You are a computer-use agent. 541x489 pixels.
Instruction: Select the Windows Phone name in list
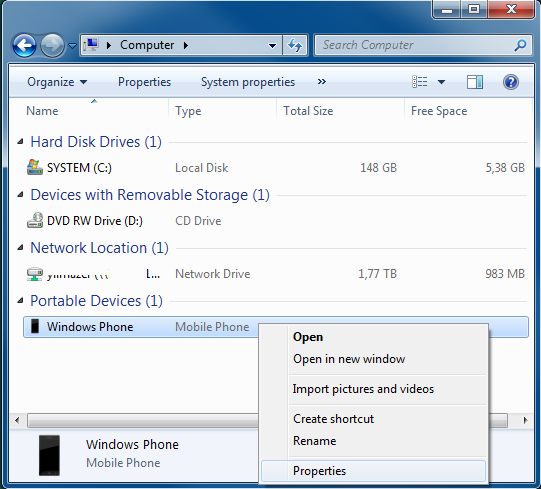90,327
